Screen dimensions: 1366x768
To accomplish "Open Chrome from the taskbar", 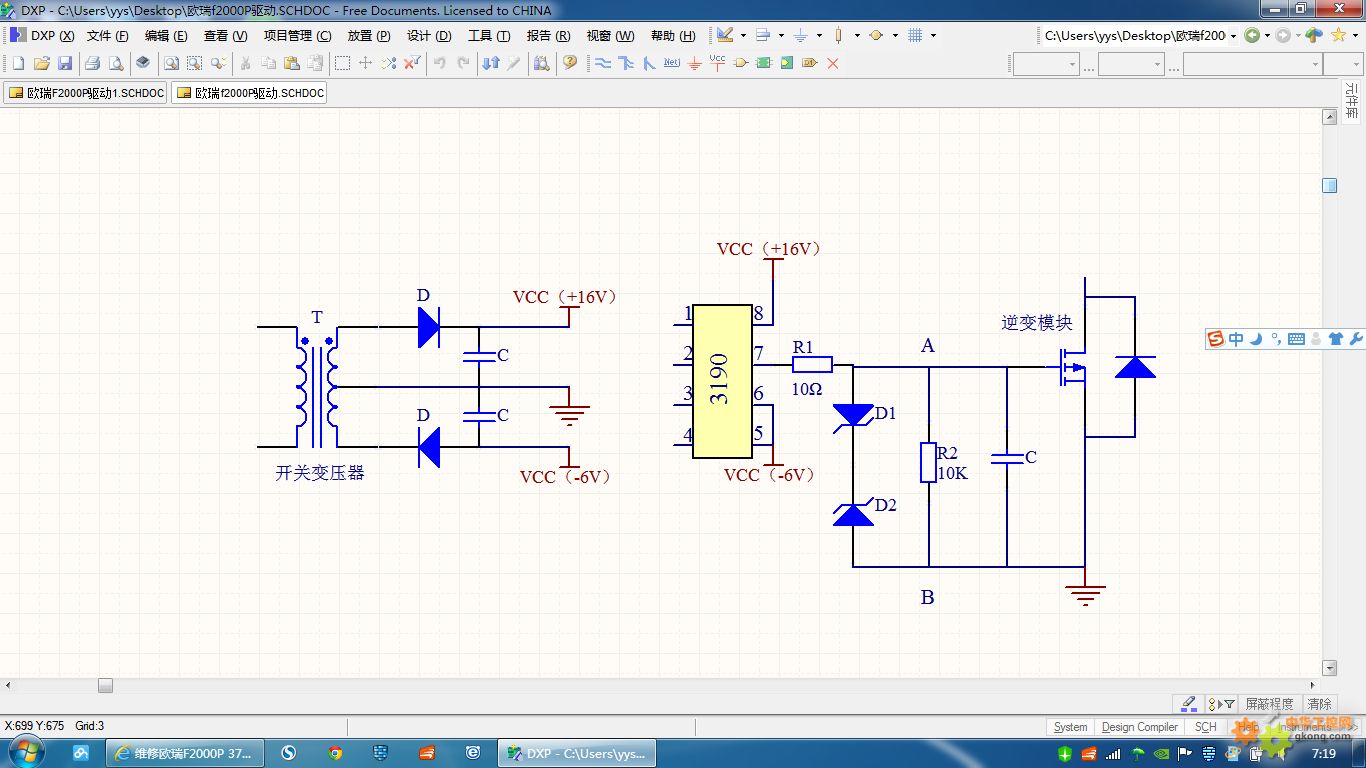I will (x=335, y=753).
